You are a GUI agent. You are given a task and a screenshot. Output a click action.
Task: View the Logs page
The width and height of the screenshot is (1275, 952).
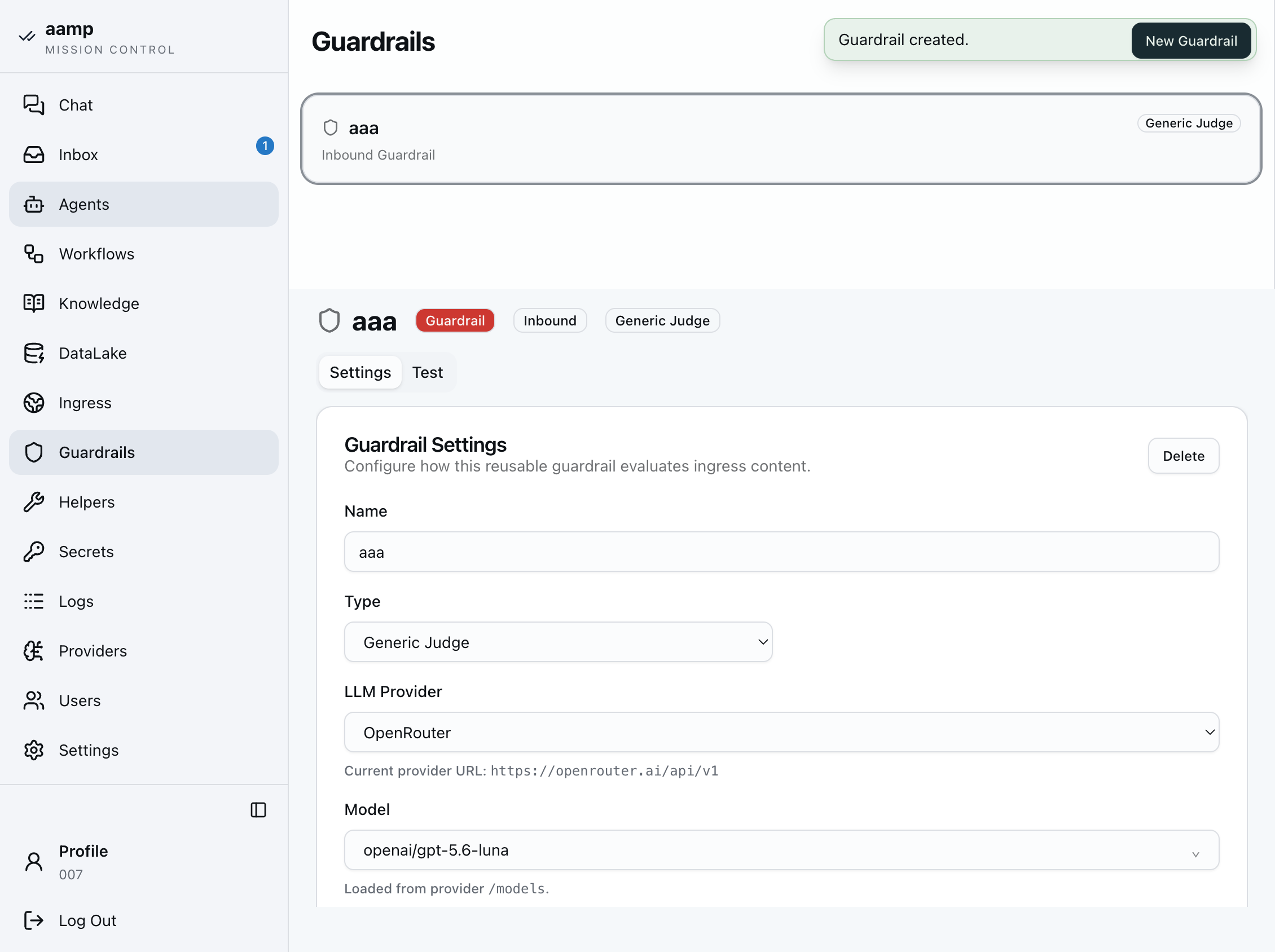[x=143, y=601]
